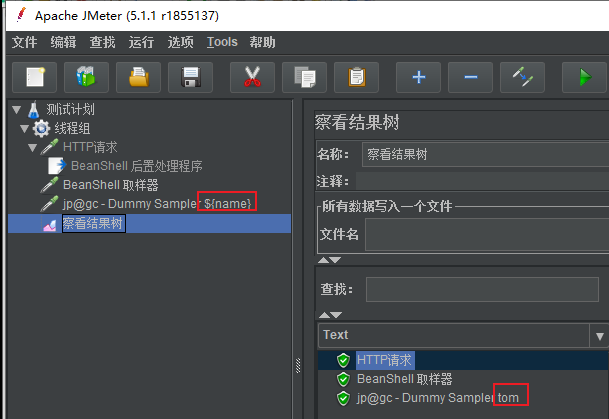
Task: Open the 文件 menu
Action: point(24,42)
